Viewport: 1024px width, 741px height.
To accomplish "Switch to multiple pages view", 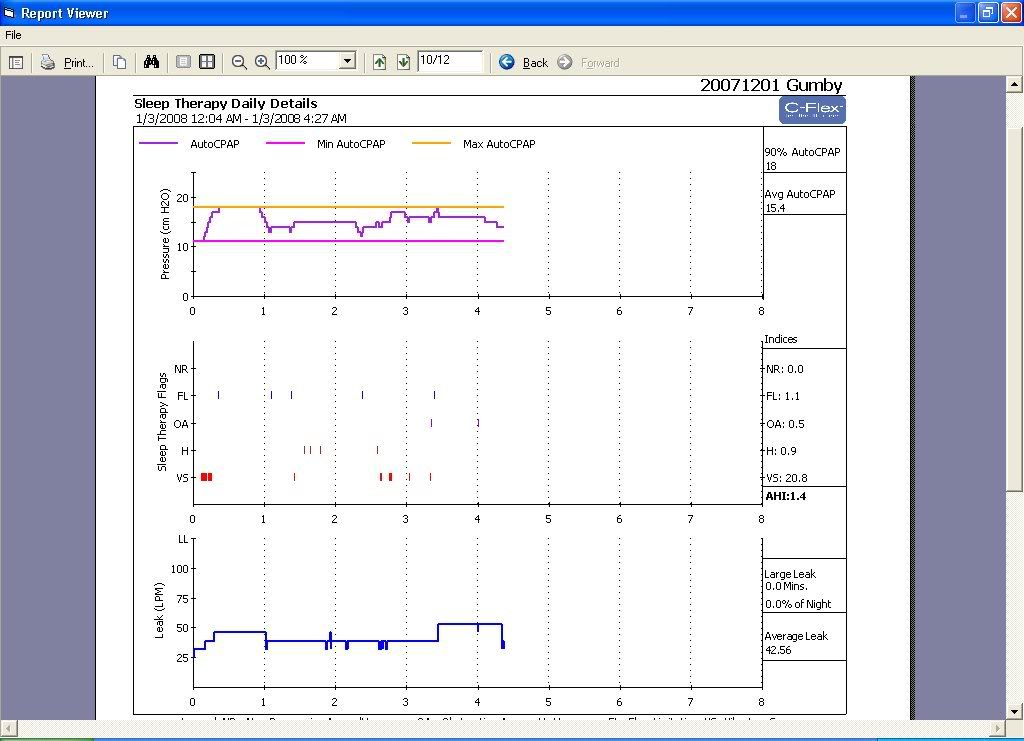I will click(206, 62).
